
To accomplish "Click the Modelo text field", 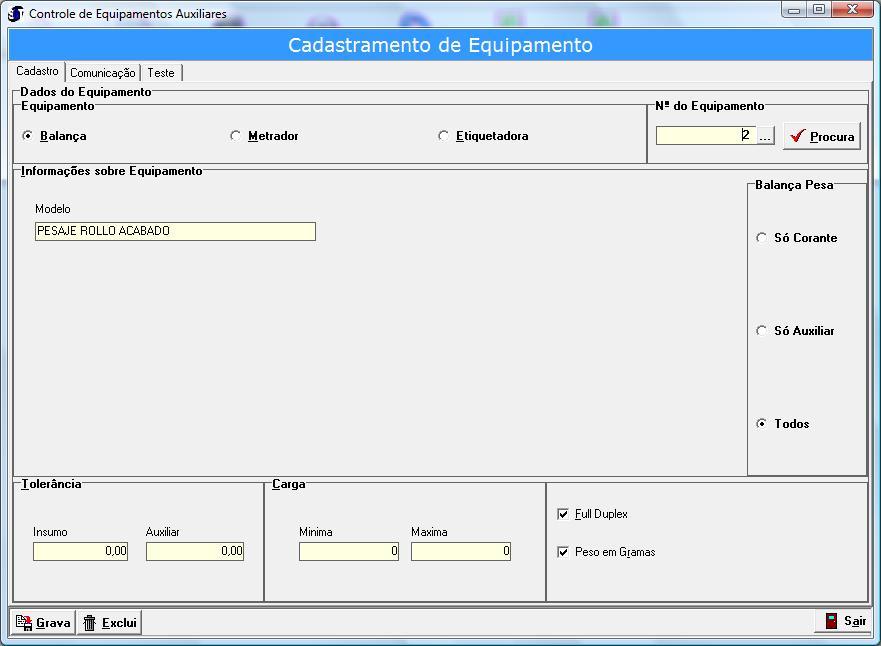I will pos(175,231).
